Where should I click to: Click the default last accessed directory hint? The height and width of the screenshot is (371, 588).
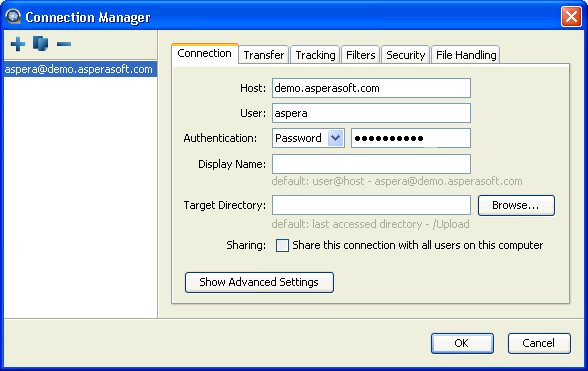pyautogui.click(x=370, y=224)
